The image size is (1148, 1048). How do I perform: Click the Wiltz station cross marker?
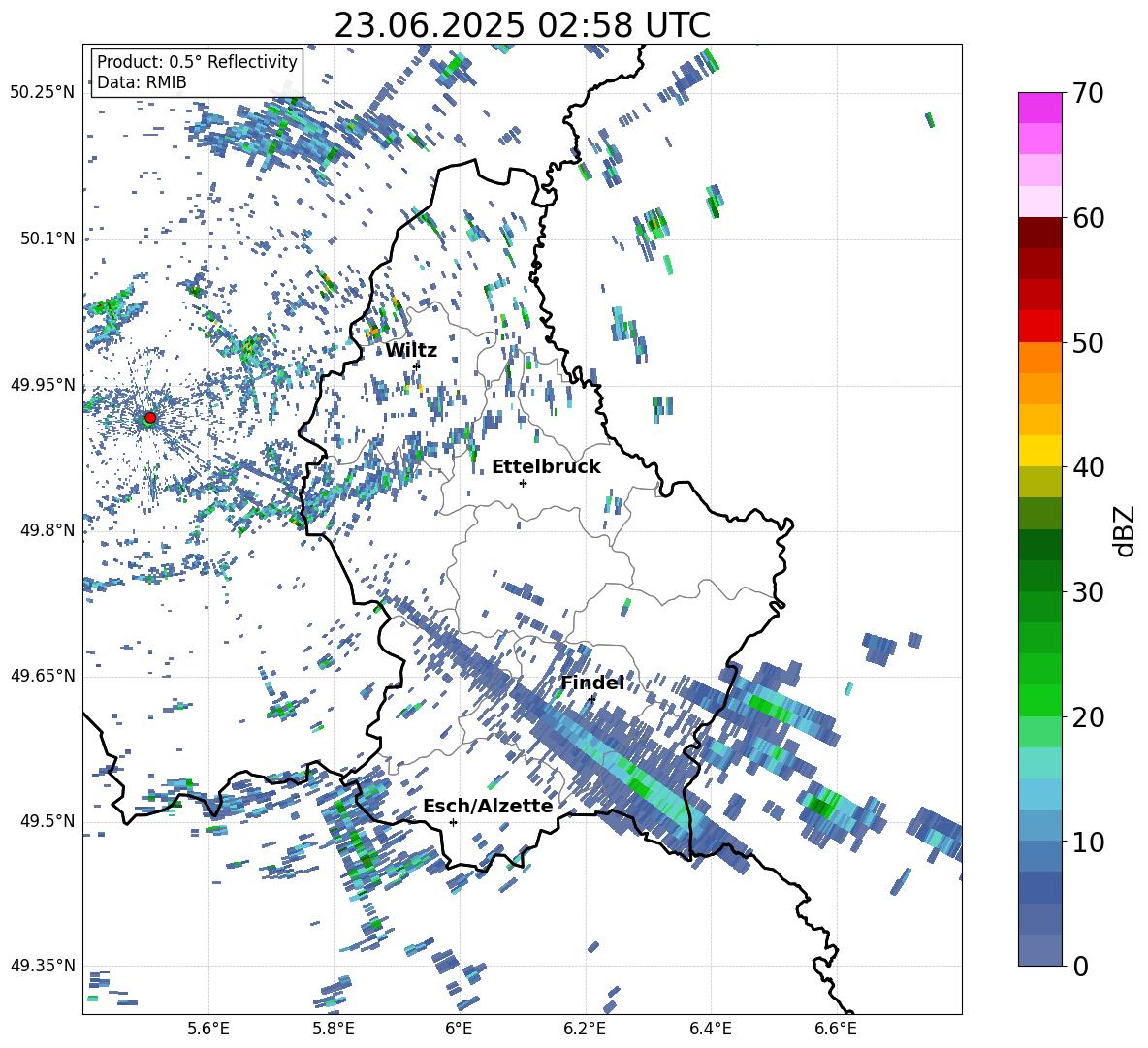point(417,365)
